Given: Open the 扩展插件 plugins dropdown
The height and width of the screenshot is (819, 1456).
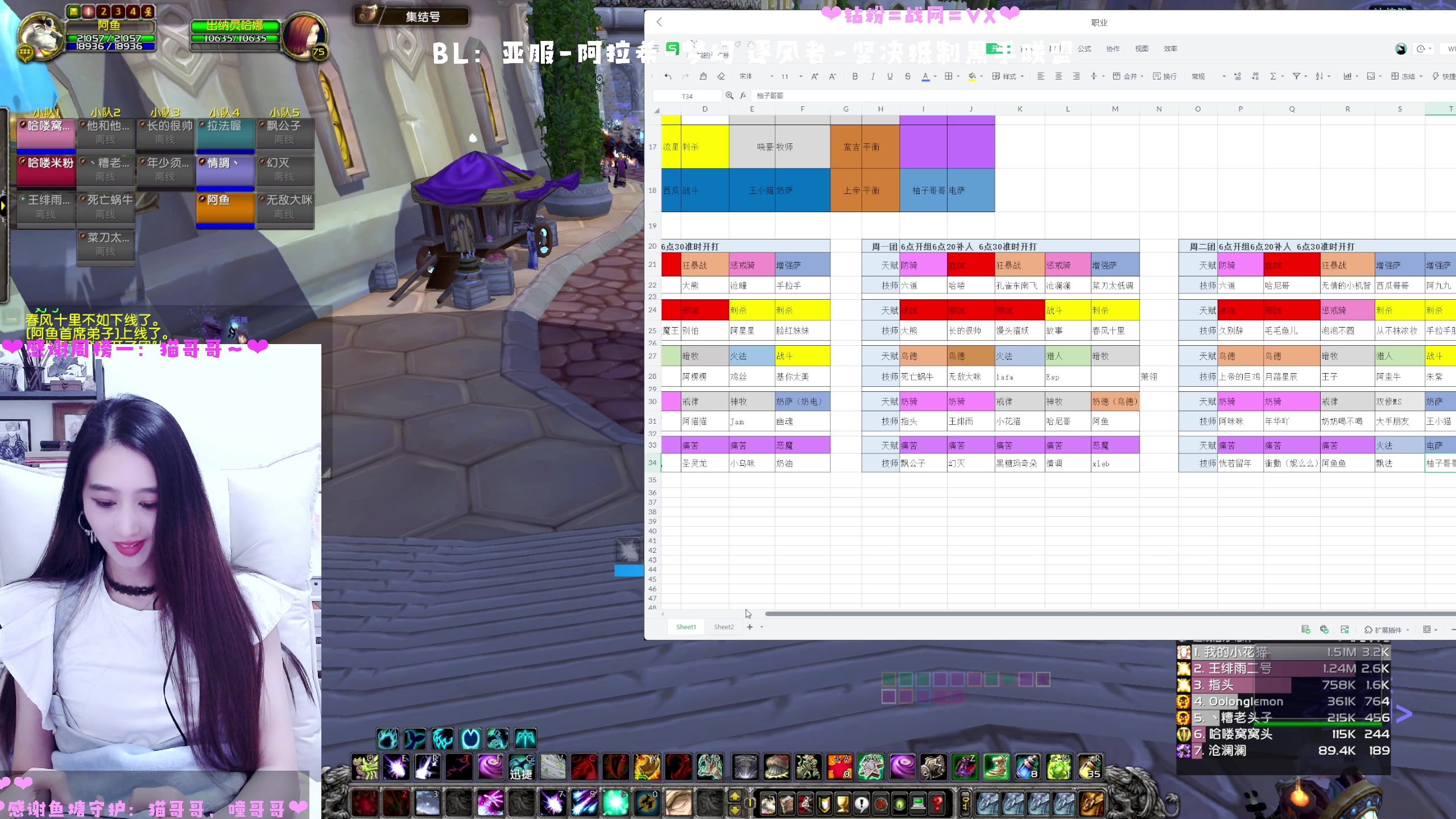Looking at the screenshot, I should click(1387, 630).
